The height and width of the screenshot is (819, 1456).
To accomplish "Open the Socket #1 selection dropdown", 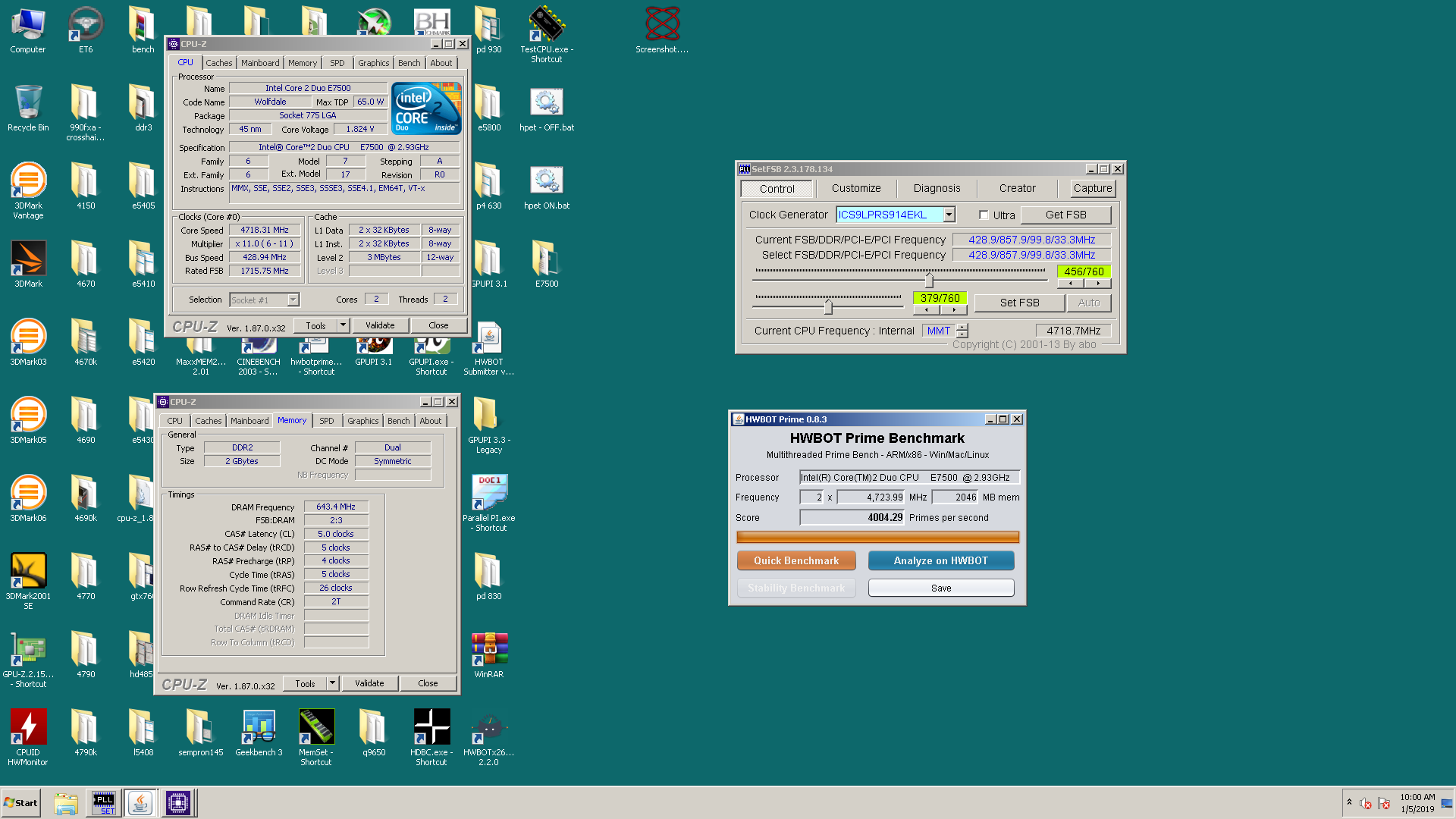I will tap(293, 300).
